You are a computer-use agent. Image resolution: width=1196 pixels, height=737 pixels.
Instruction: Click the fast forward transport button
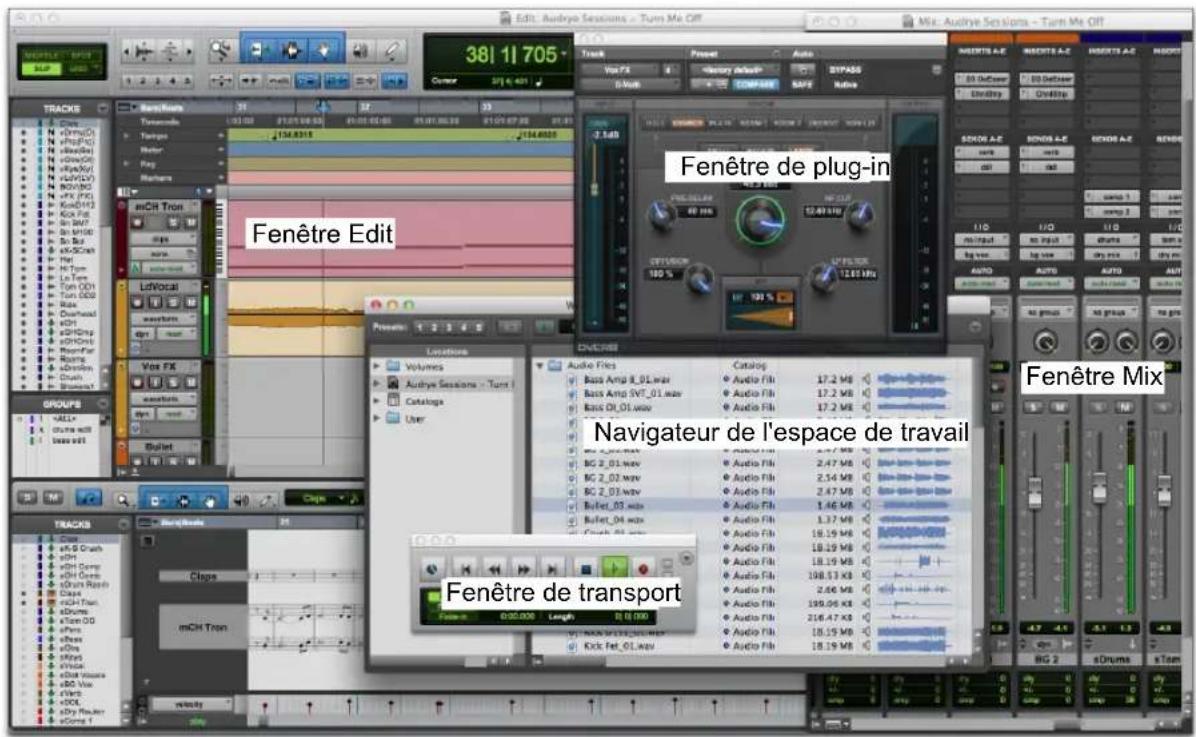click(523, 569)
